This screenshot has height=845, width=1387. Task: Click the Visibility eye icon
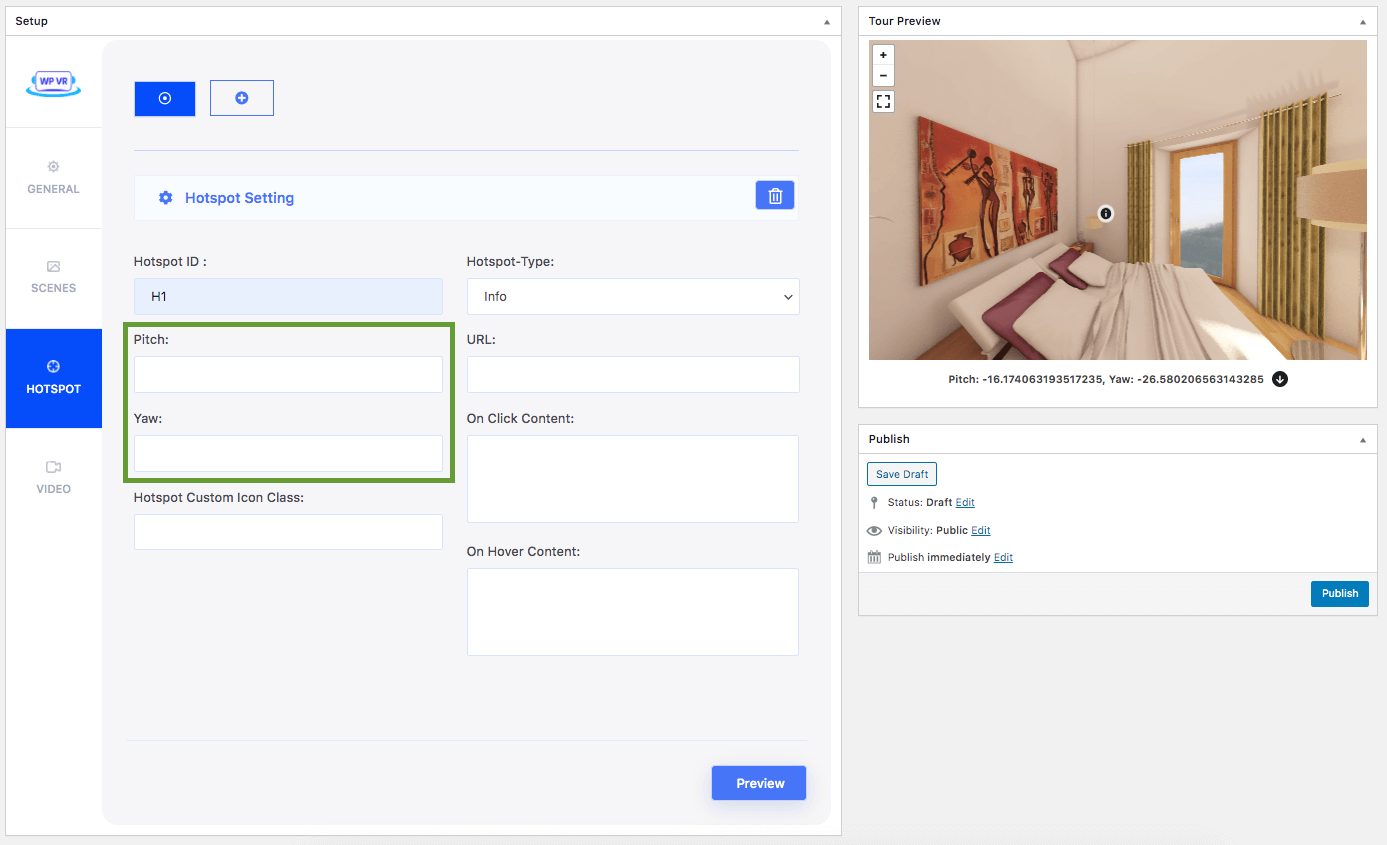874,531
